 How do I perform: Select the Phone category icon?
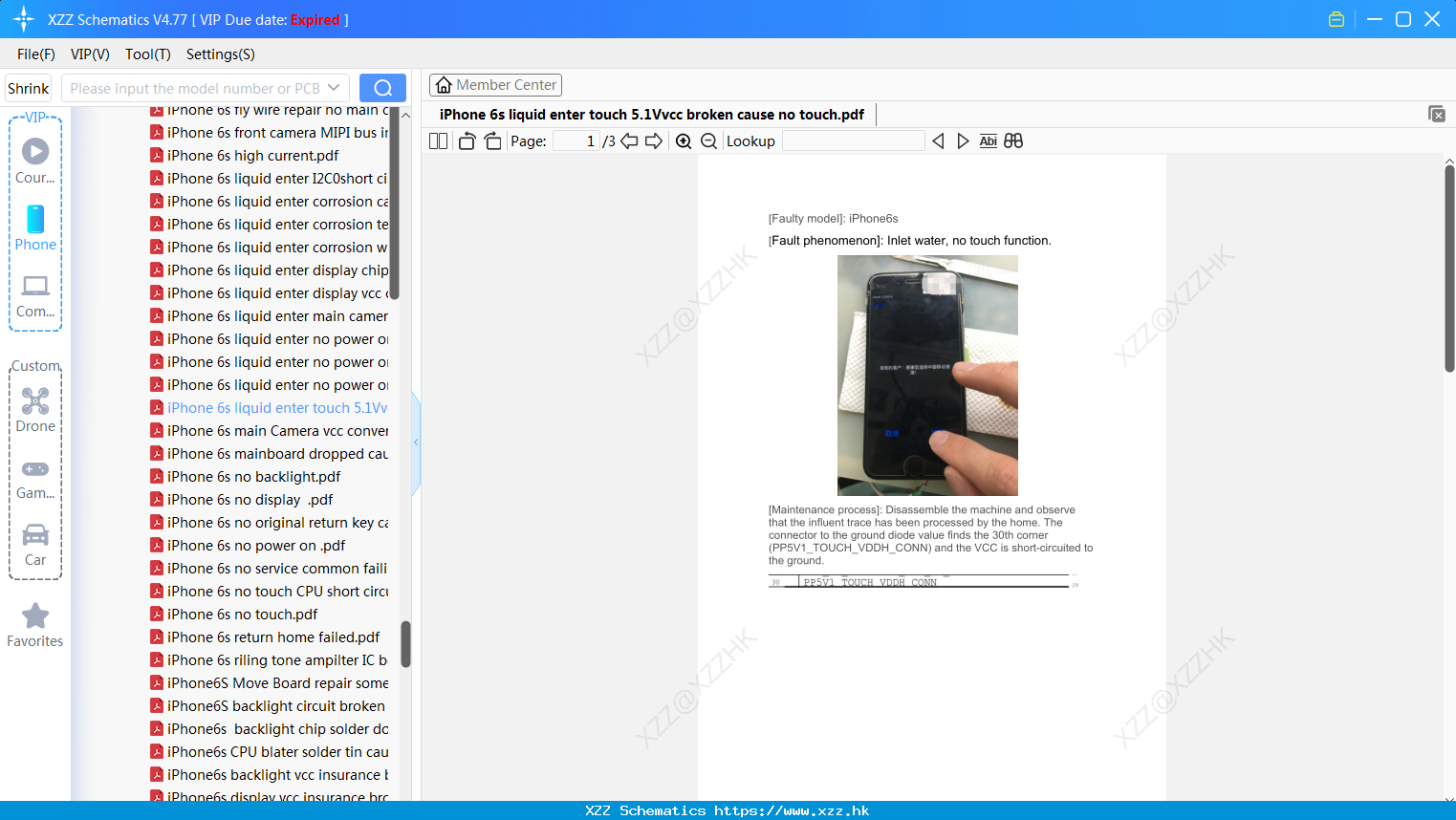pos(35,227)
